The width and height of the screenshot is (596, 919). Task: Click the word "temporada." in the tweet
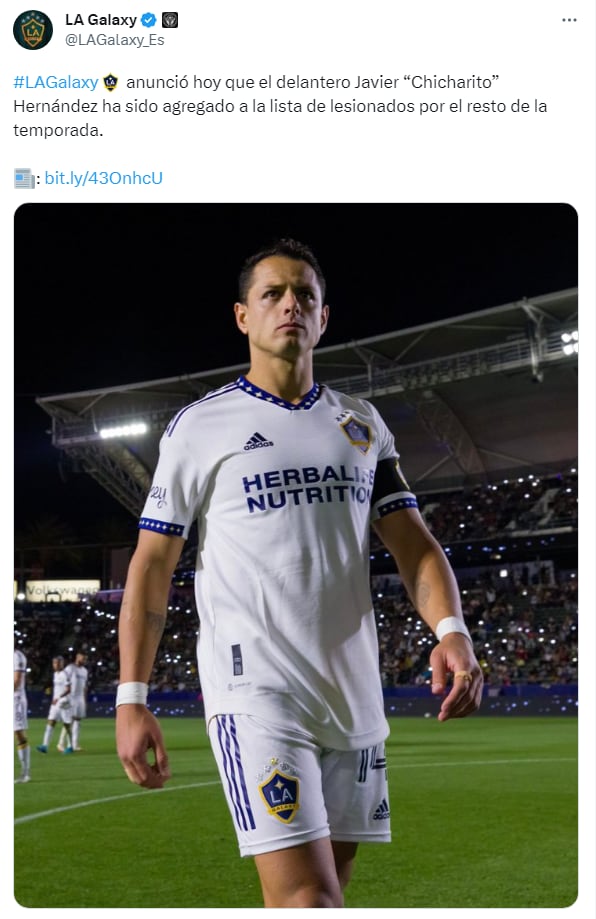pos(58,130)
